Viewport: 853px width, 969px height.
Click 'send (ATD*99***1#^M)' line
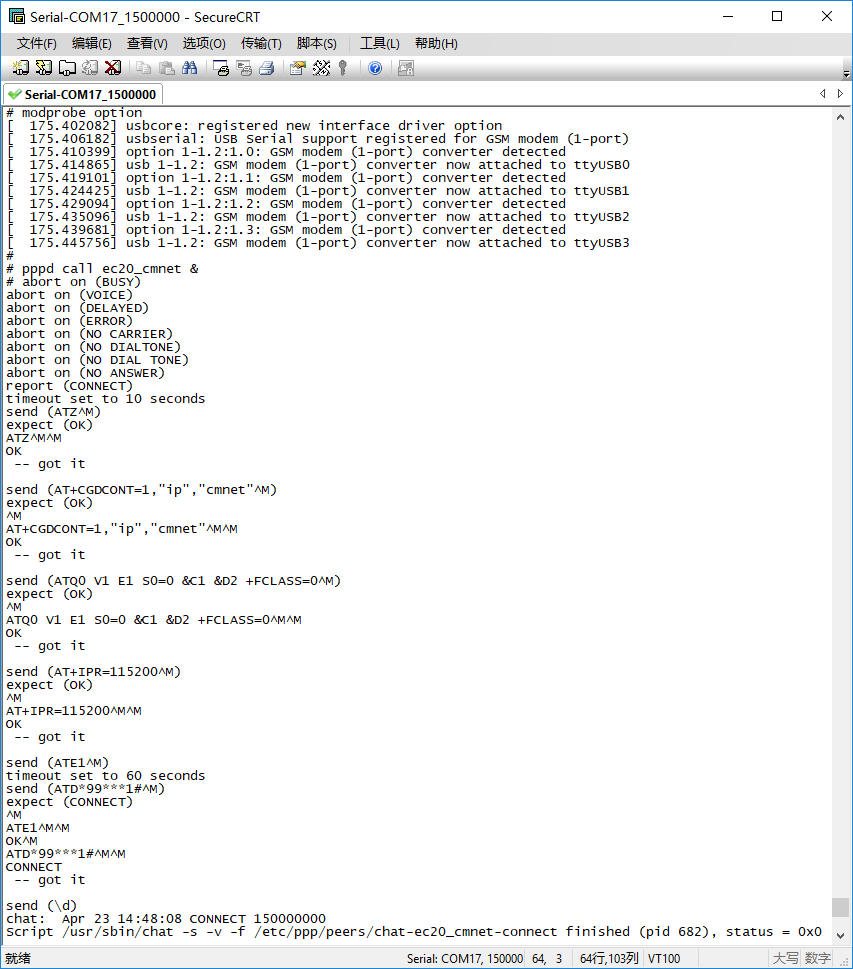85,789
